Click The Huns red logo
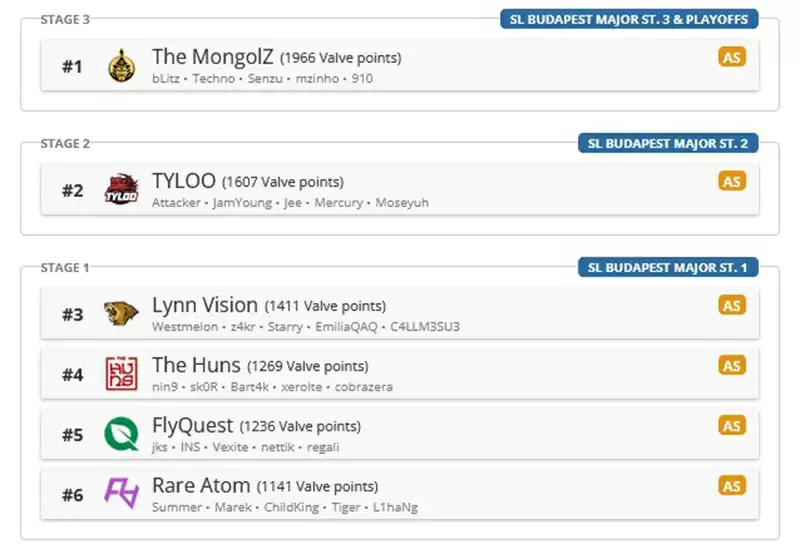800x549 pixels. click(121, 373)
